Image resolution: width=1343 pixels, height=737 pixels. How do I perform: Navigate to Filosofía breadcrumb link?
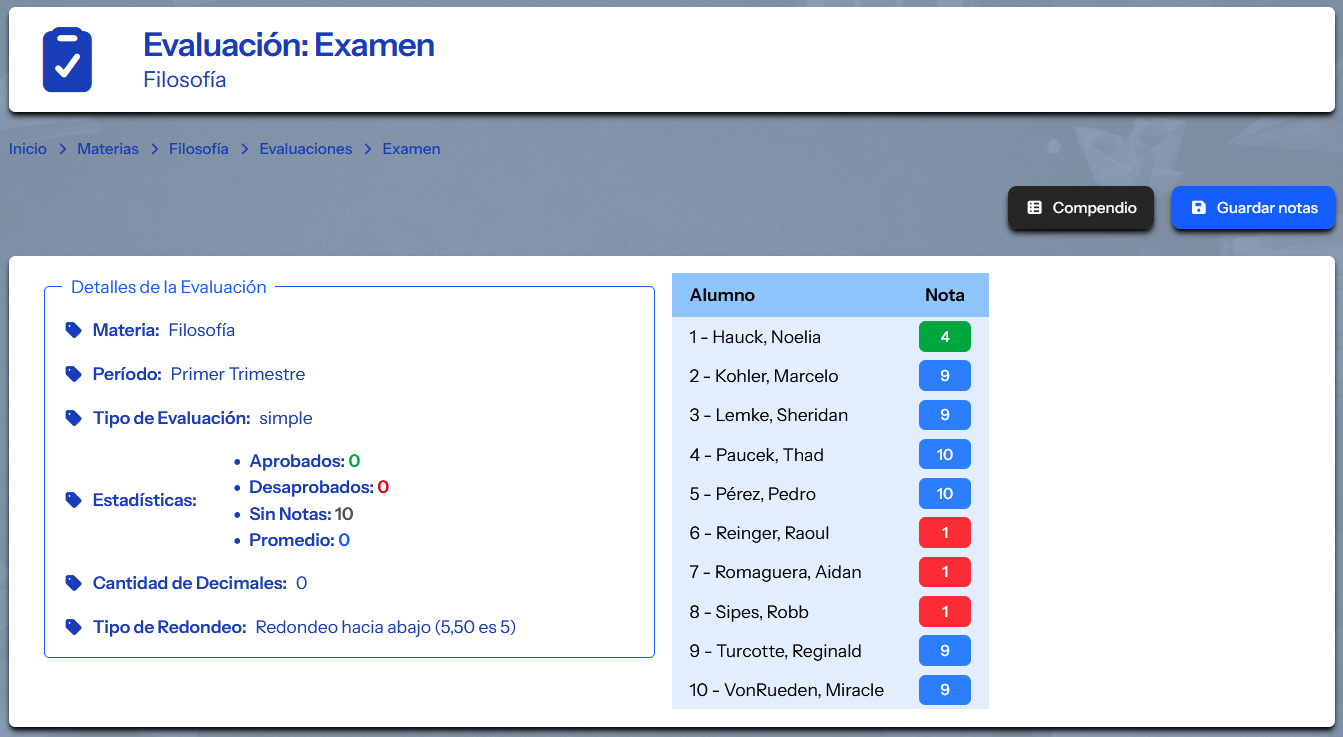click(x=198, y=149)
